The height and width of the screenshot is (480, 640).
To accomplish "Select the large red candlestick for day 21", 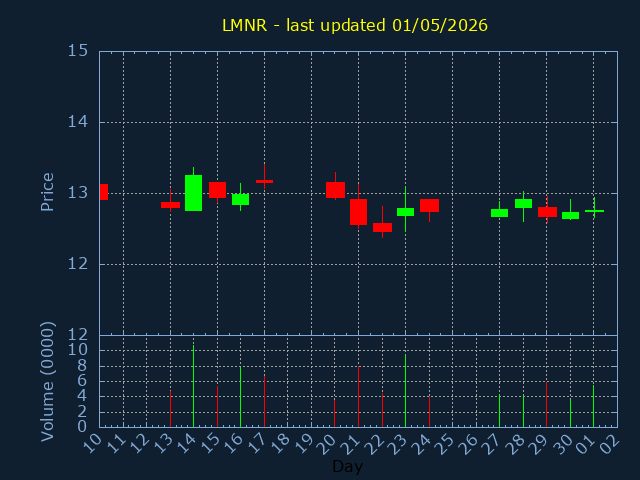I will click(358, 212).
